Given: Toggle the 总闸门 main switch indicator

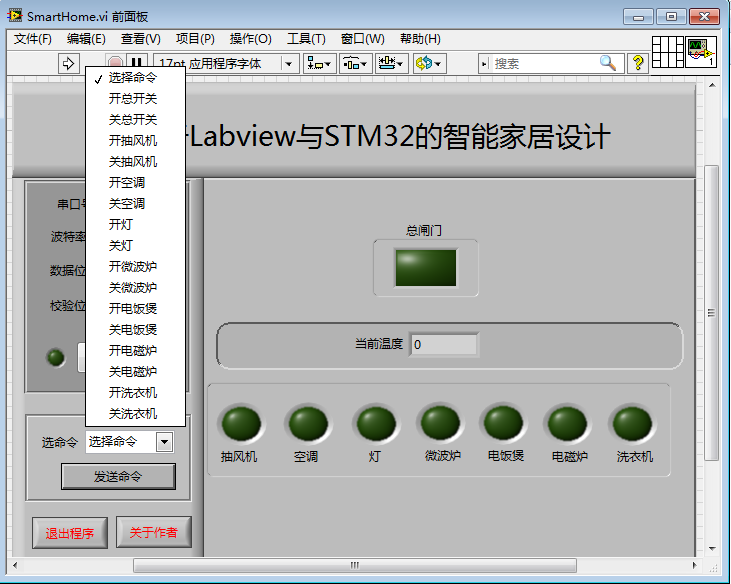Looking at the screenshot, I should coord(426,268).
